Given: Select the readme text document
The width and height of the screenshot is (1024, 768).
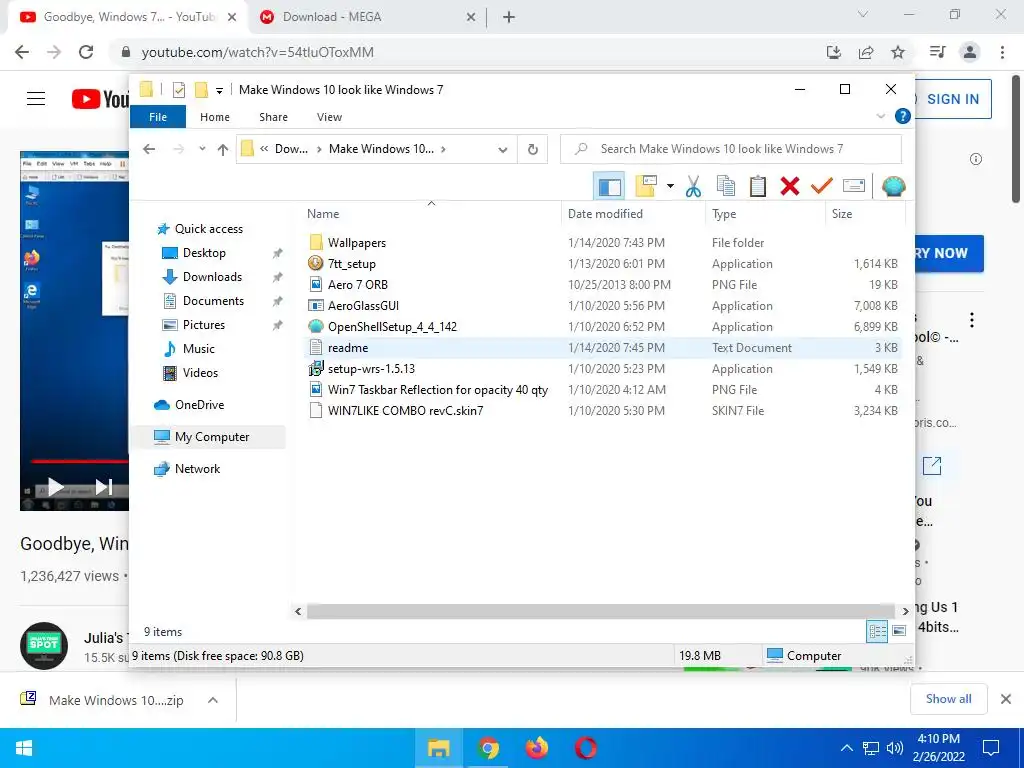Looking at the screenshot, I should click(x=348, y=348).
